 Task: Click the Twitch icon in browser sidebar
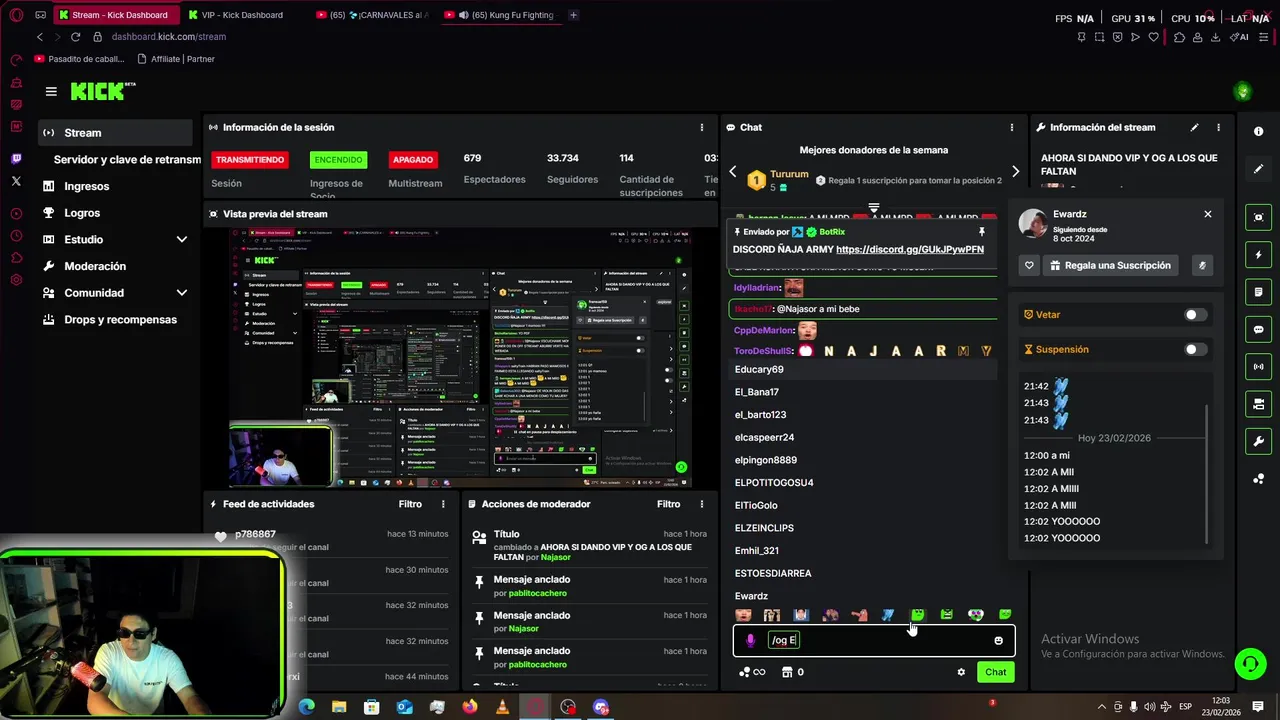coord(16,159)
